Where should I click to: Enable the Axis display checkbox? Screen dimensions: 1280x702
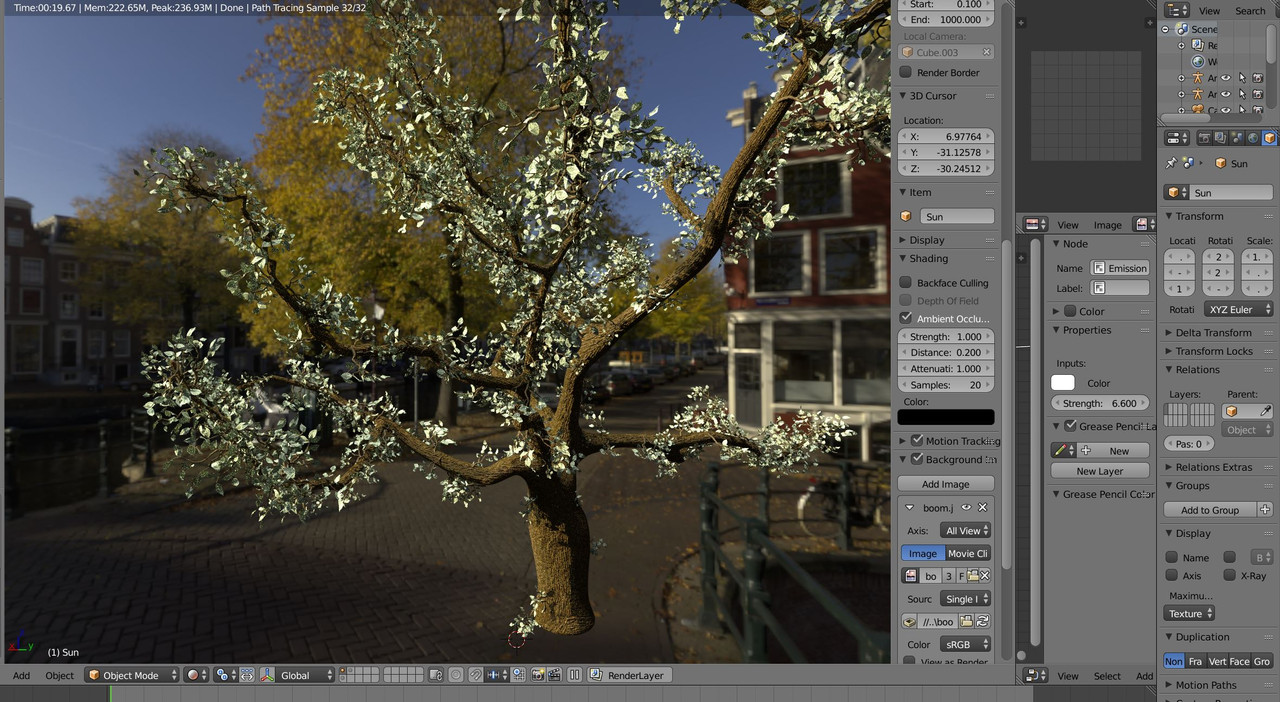1172,576
